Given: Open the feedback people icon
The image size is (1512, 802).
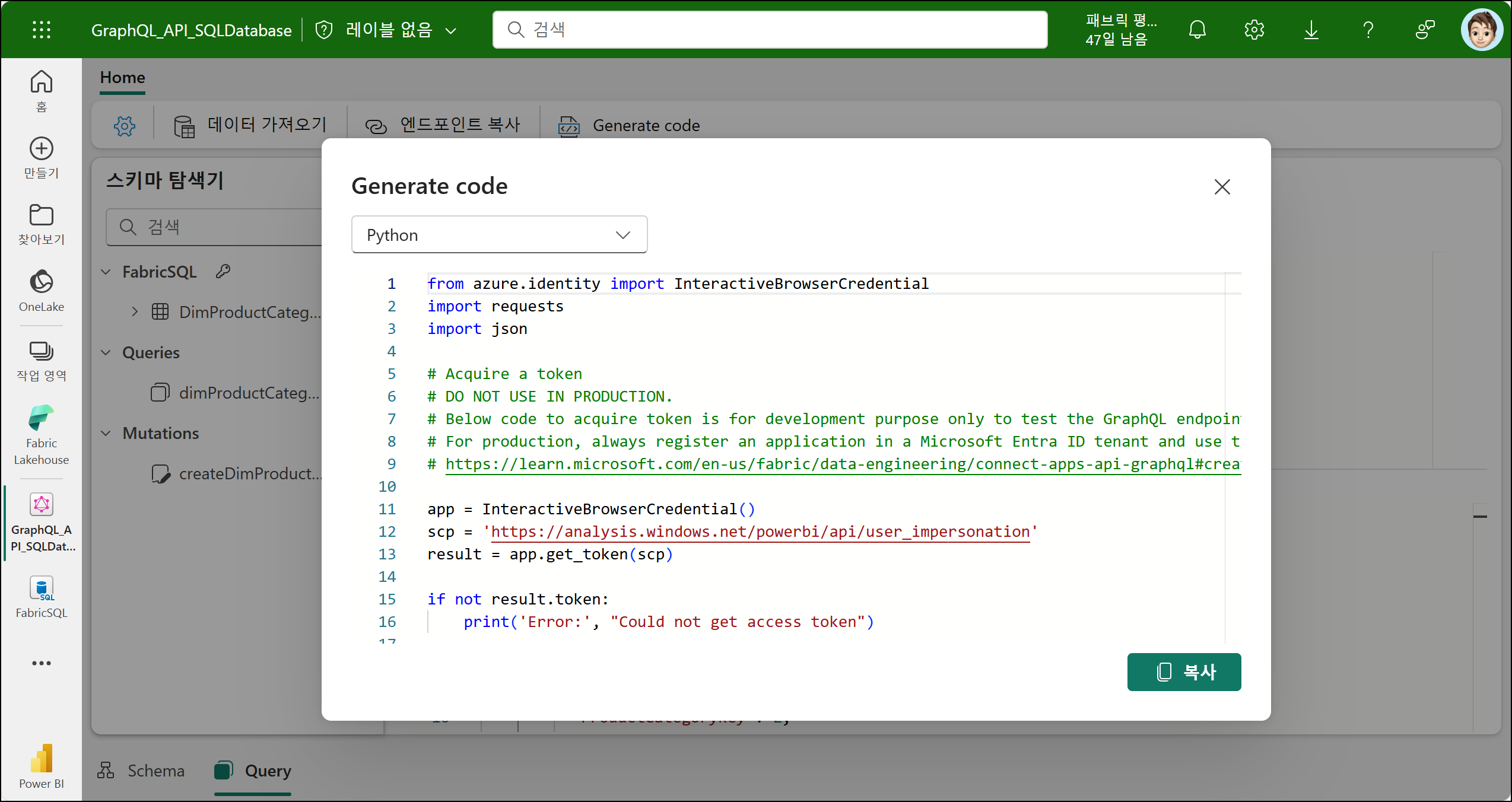Looking at the screenshot, I should pos(1424,30).
